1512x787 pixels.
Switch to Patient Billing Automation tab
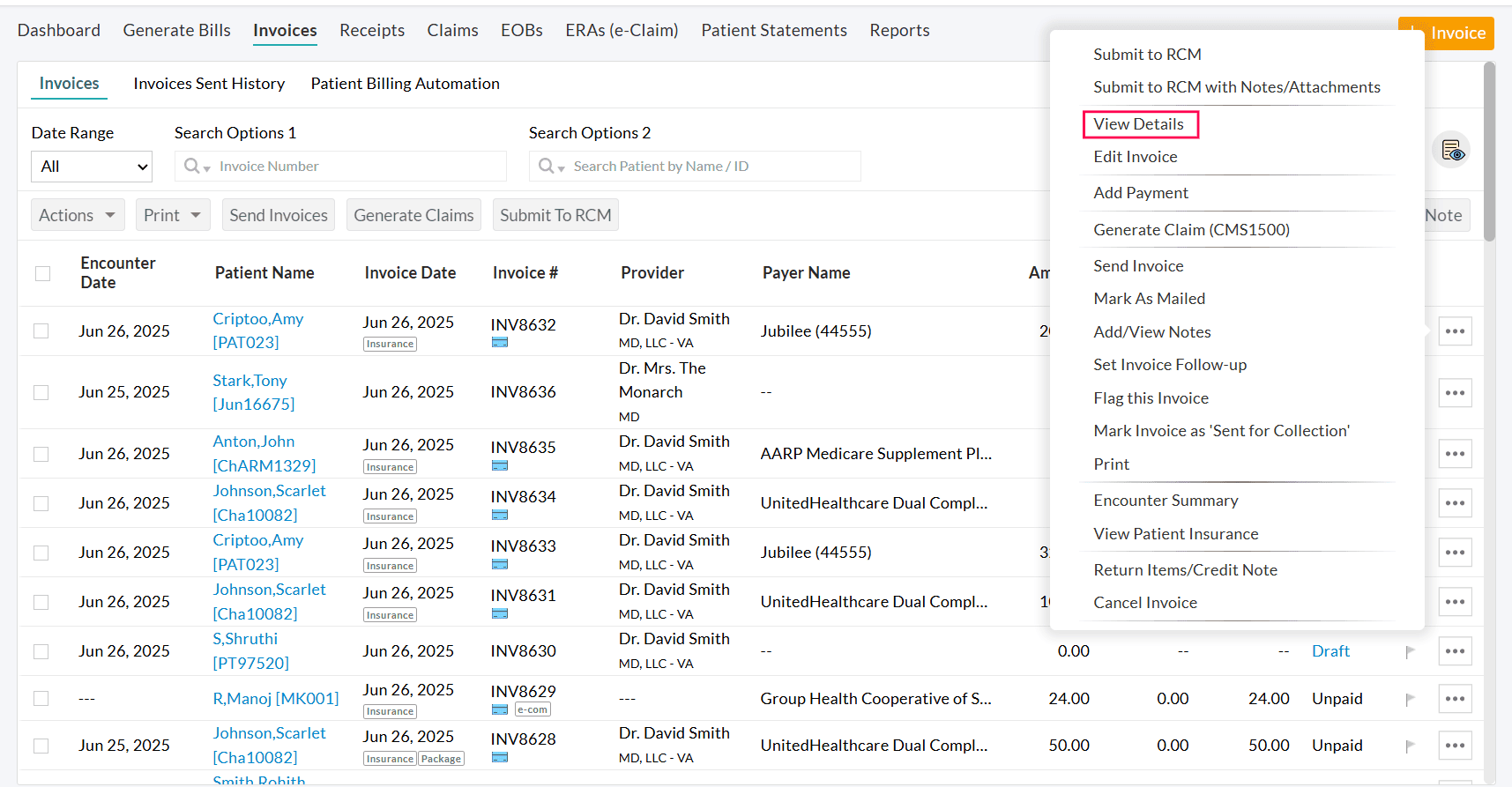[x=405, y=84]
